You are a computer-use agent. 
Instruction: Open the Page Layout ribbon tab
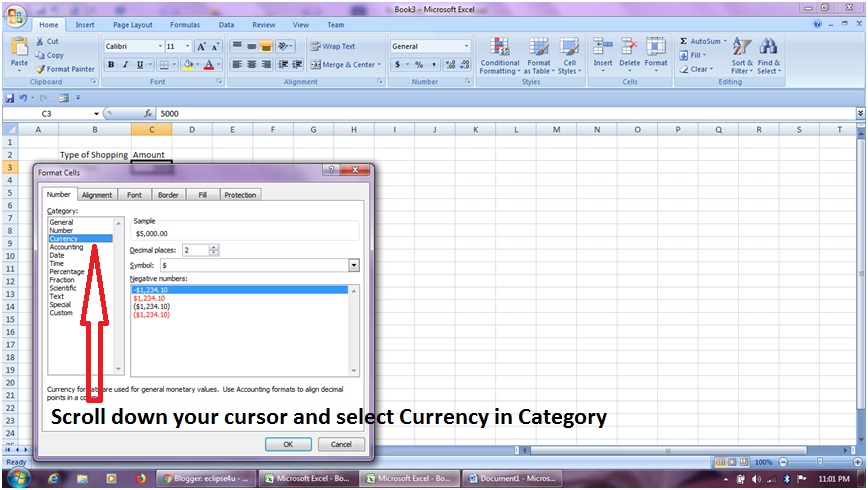coord(133,25)
